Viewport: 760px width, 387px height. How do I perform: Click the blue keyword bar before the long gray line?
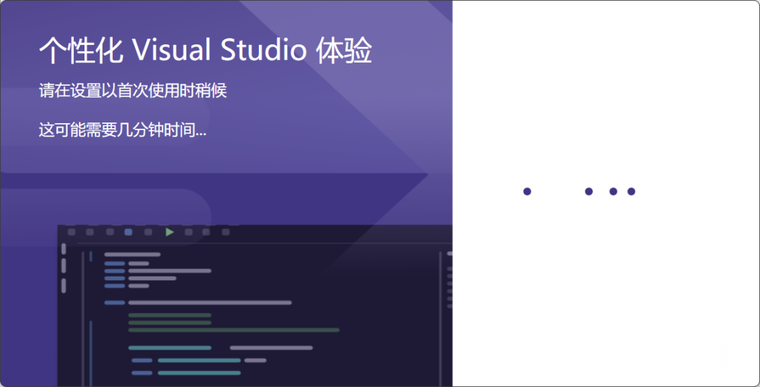pos(115,303)
